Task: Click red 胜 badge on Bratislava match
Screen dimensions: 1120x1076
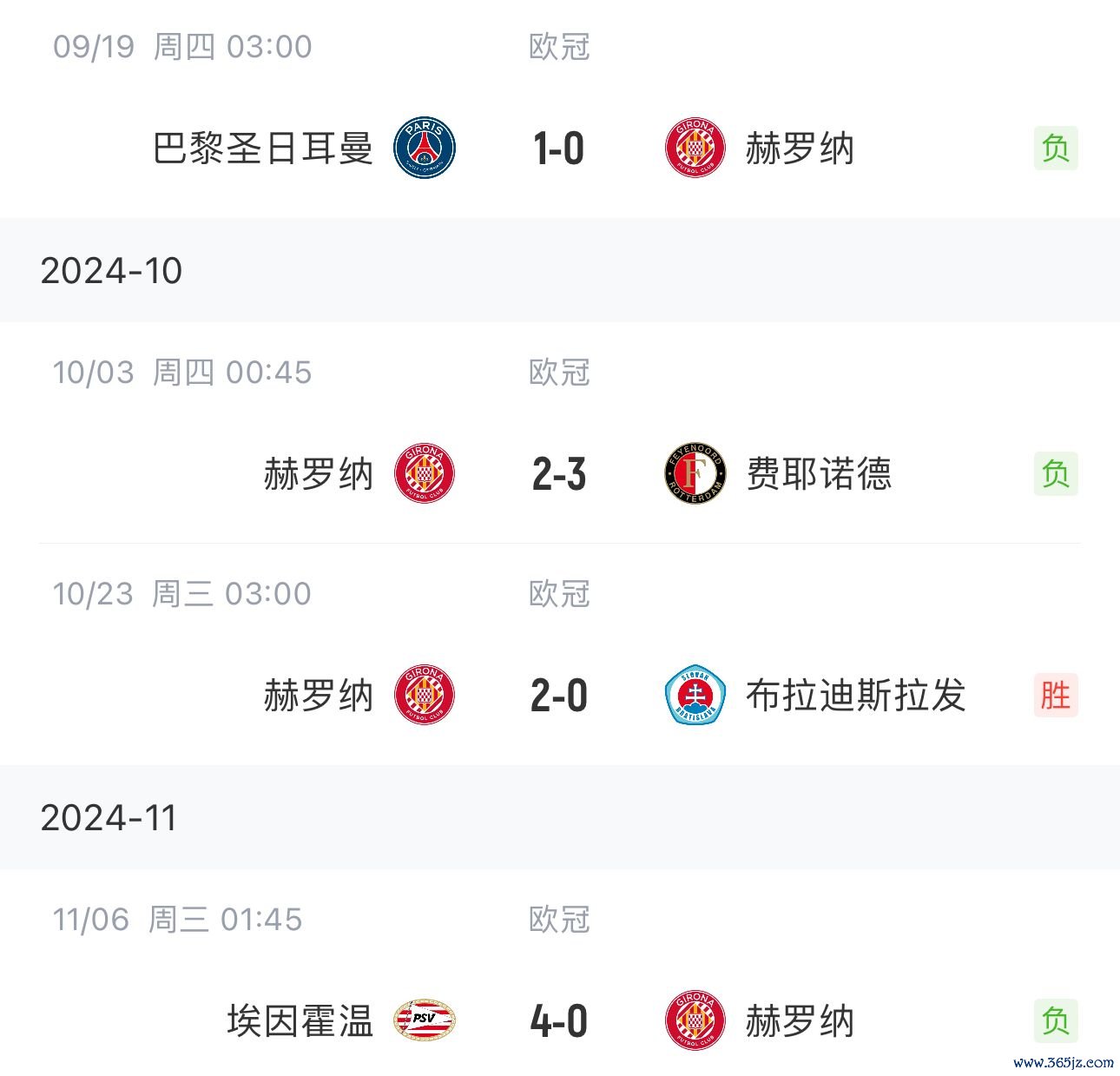Action: coord(1056,696)
